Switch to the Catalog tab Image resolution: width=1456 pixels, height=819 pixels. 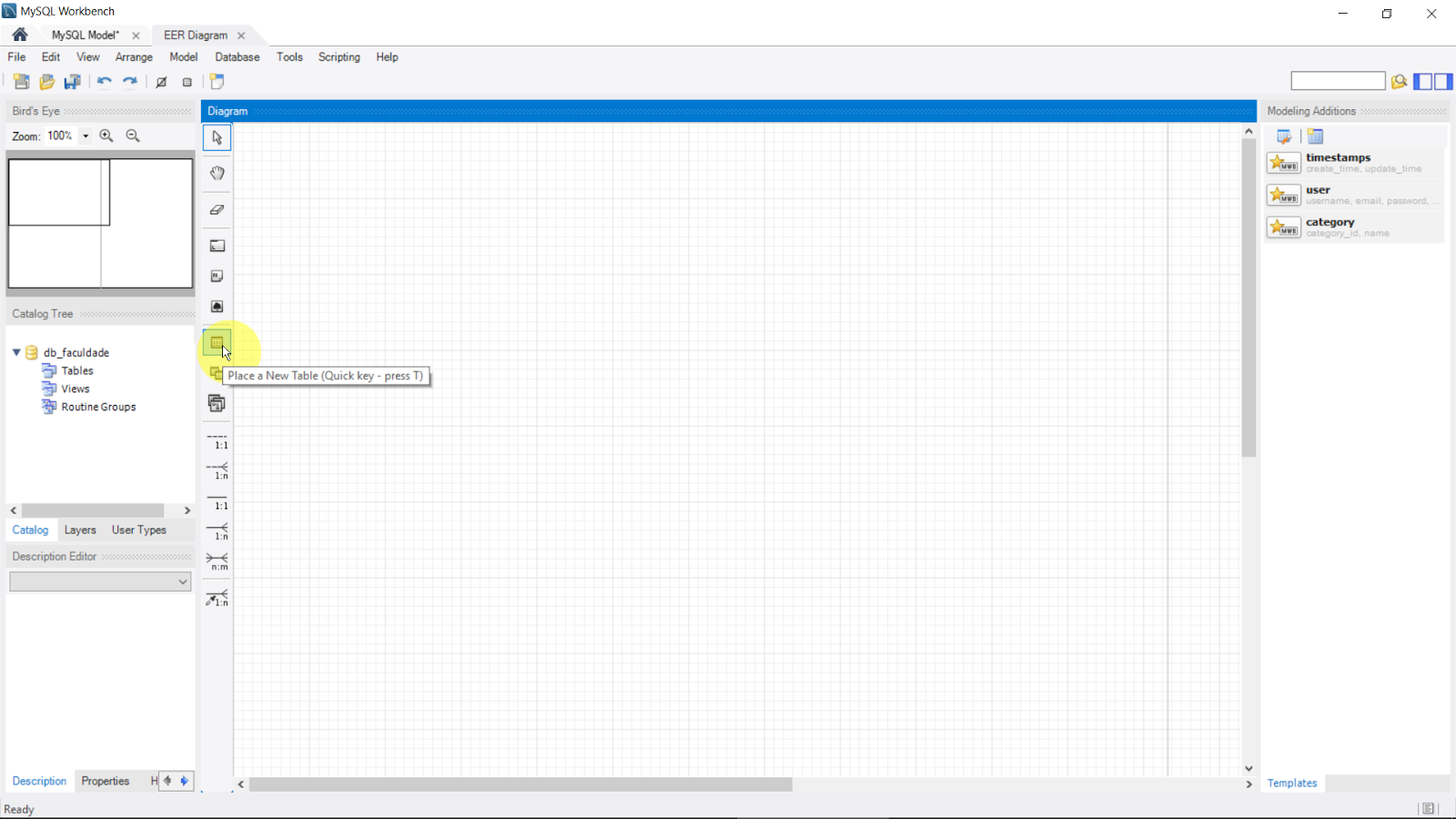(x=30, y=530)
